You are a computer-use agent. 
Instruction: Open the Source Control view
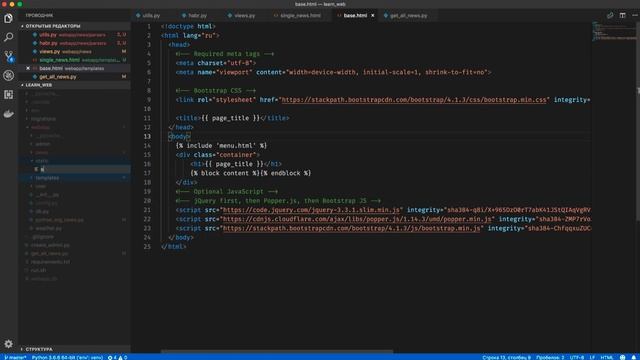[x=9, y=56]
